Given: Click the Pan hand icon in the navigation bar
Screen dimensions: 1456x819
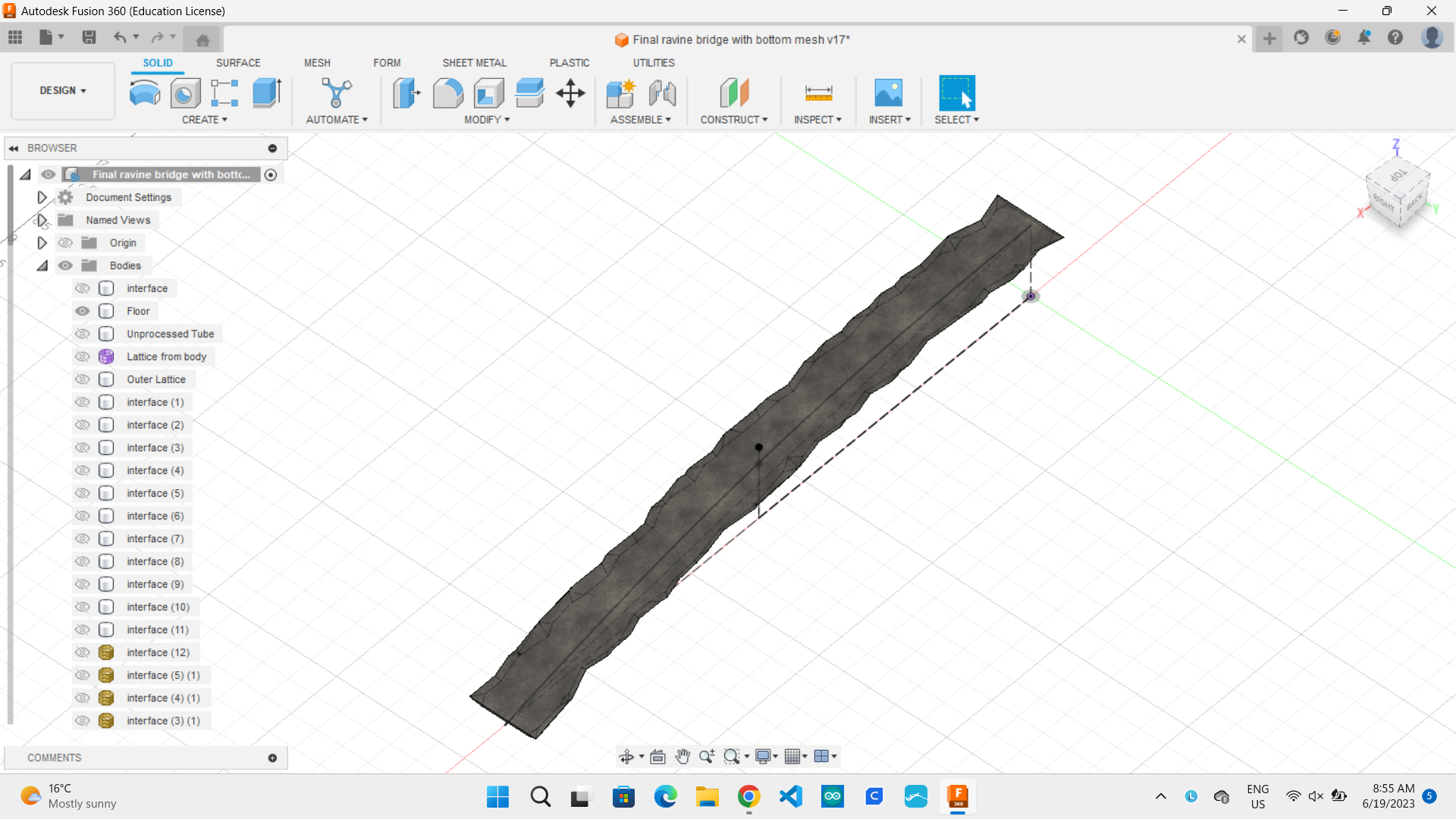Looking at the screenshot, I should [682, 756].
